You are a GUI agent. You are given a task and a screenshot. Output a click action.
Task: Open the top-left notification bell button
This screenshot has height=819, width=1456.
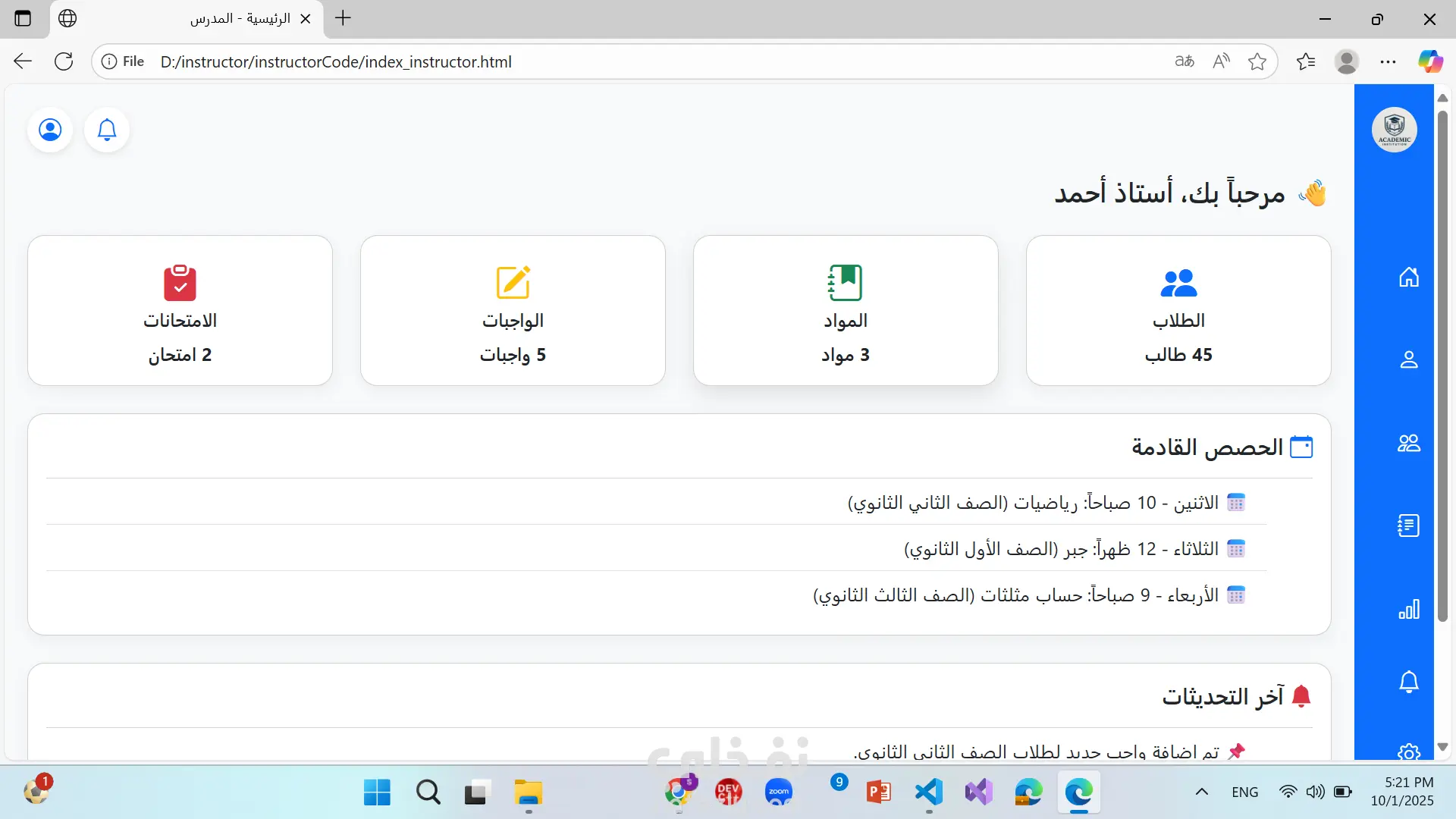click(x=107, y=130)
